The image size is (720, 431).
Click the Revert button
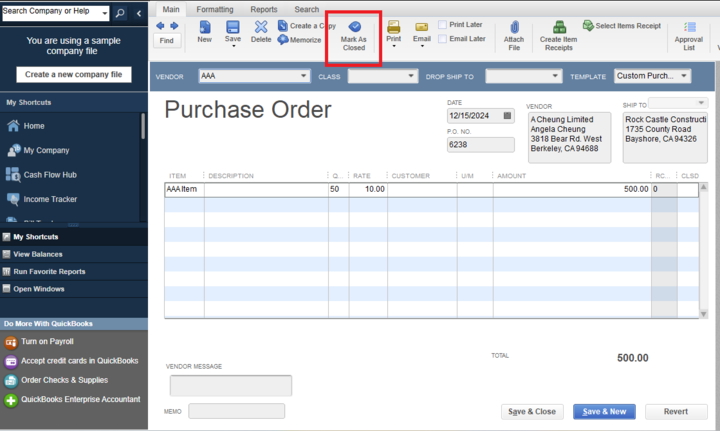pyautogui.click(x=676, y=412)
